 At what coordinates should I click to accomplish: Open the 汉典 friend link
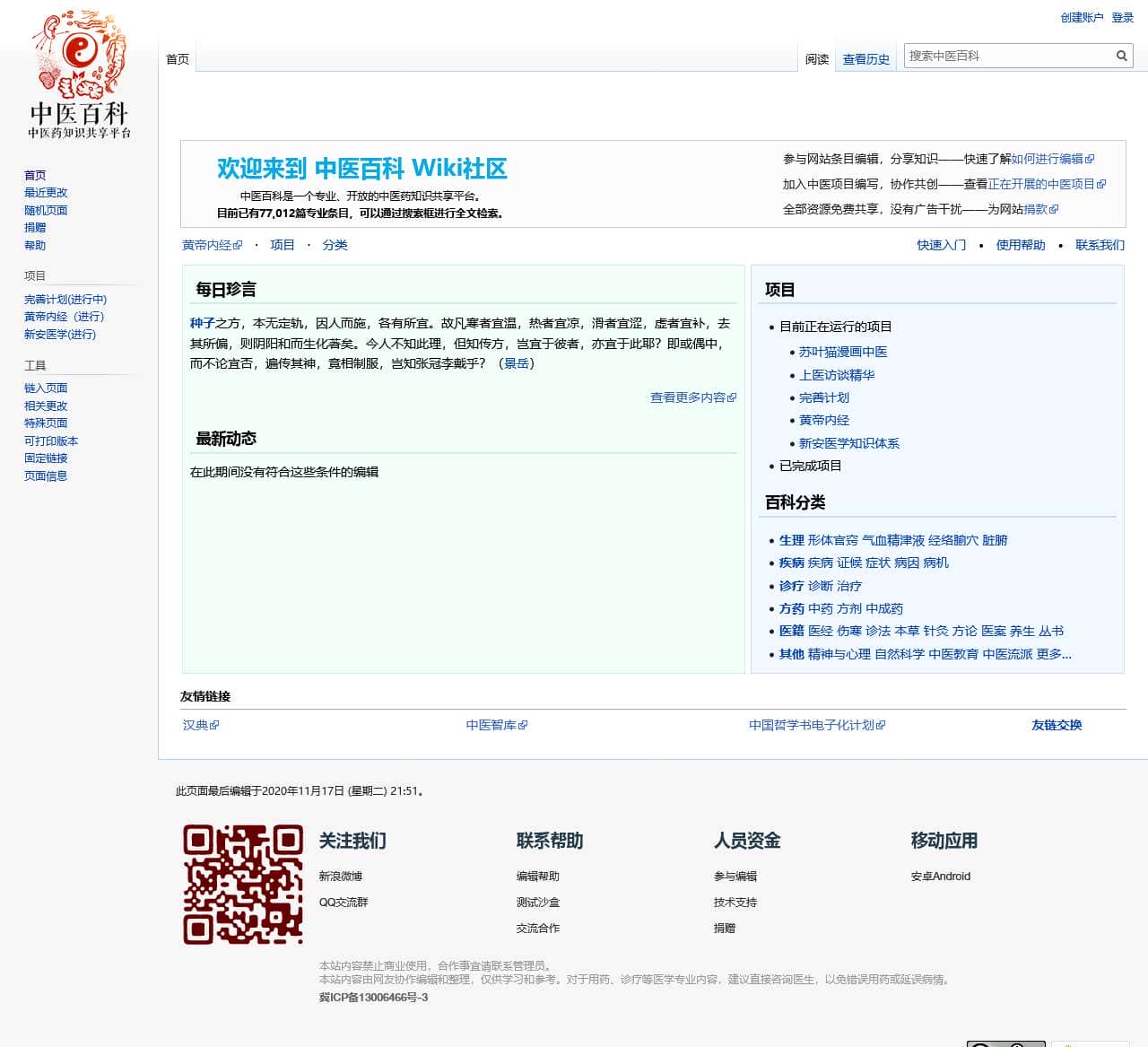201,725
